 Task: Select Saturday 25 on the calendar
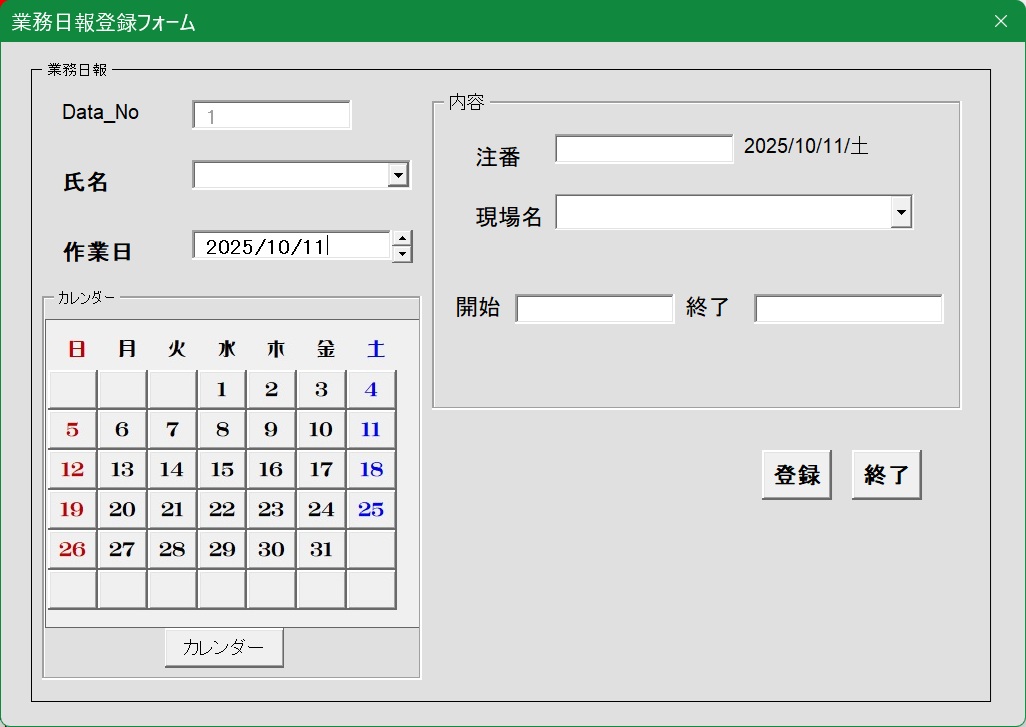click(371, 510)
